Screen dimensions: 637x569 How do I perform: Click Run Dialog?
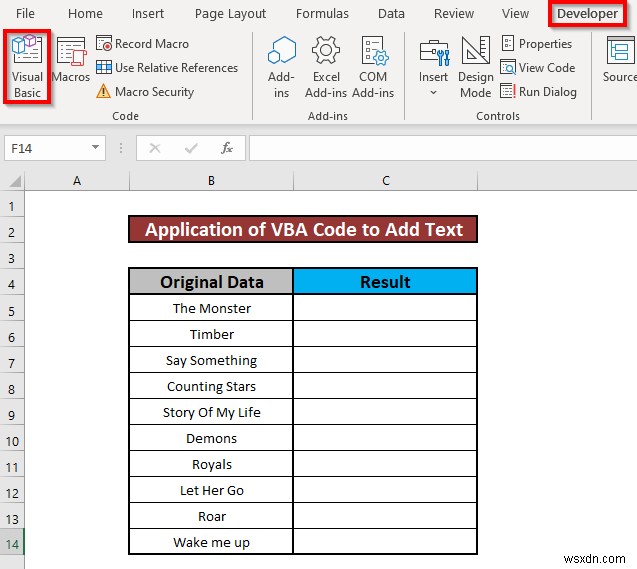click(538, 92)
